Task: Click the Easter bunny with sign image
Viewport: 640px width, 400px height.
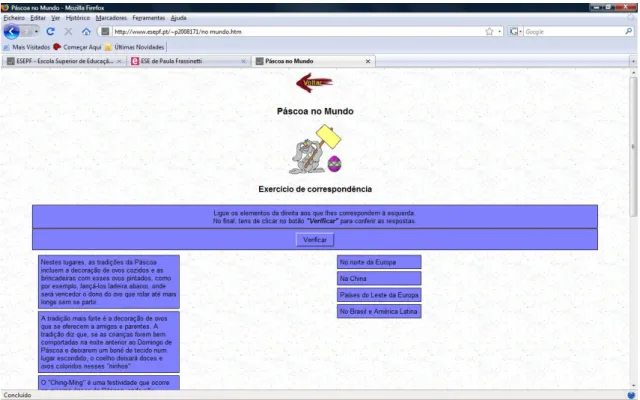Action: click(x=315, y=149)
